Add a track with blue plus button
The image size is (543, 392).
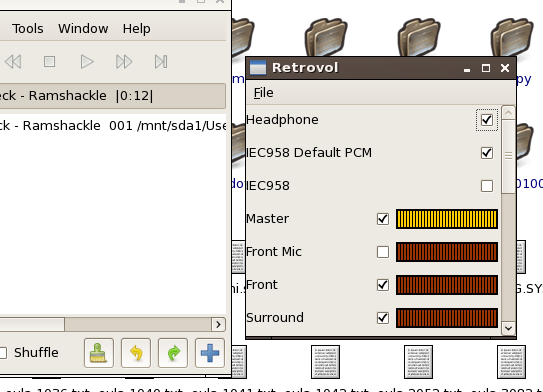tap(210, 353)
